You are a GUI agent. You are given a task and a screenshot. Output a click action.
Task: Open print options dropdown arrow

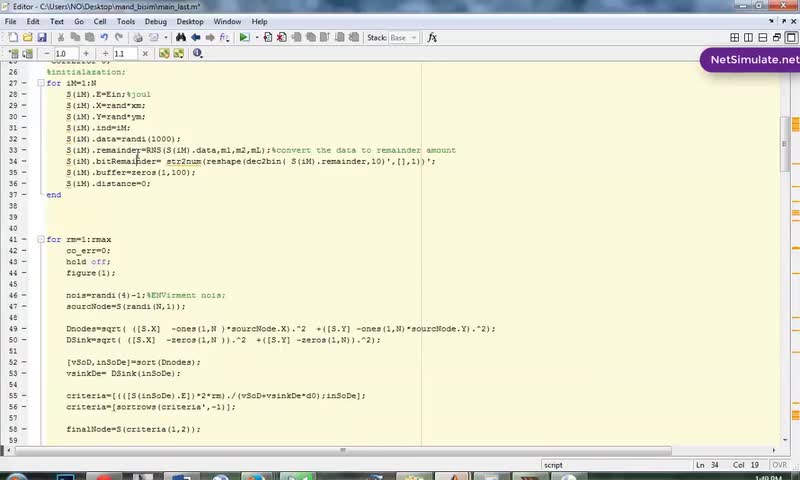[x=166, y=37]
